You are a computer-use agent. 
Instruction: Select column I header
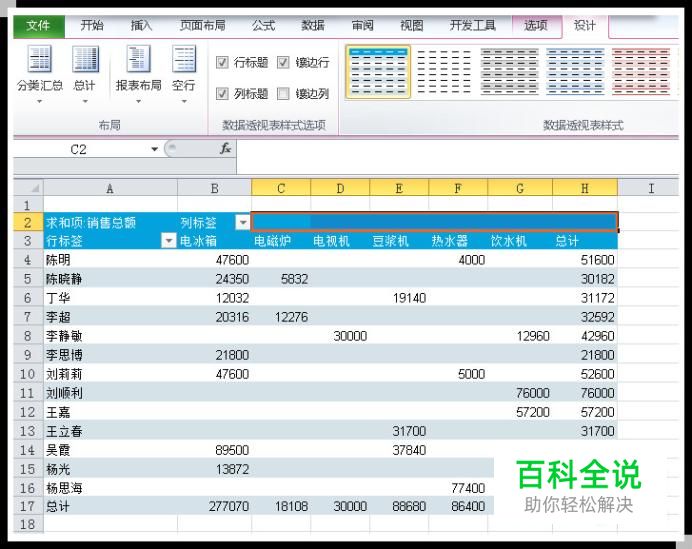(651, 188)
